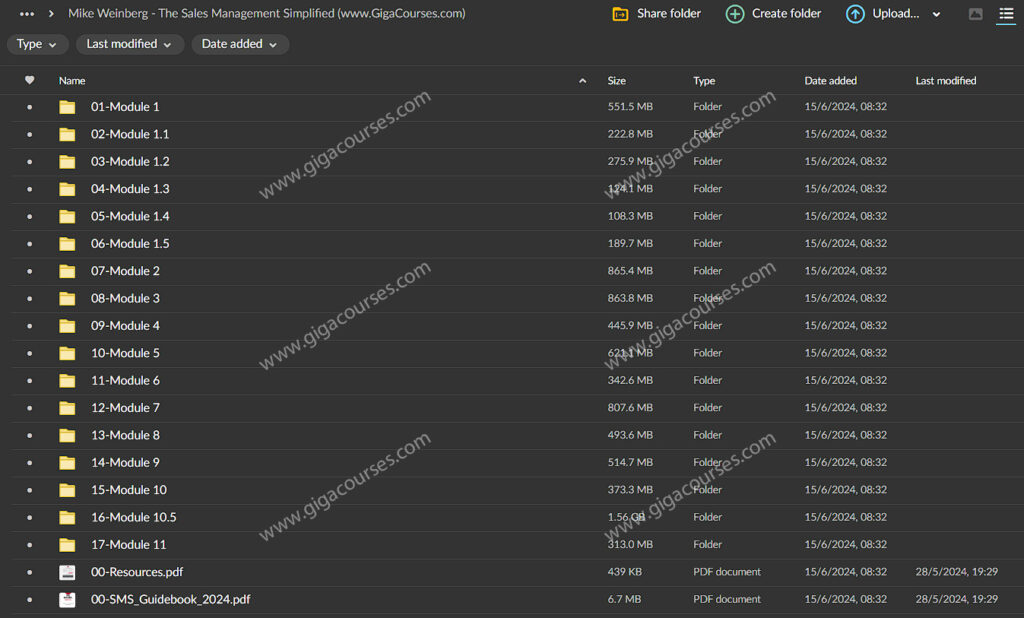Switch to thumbnail view icon
This screenshot has height=618, width=1024.
pyautogui.click(x=976, y=14)
